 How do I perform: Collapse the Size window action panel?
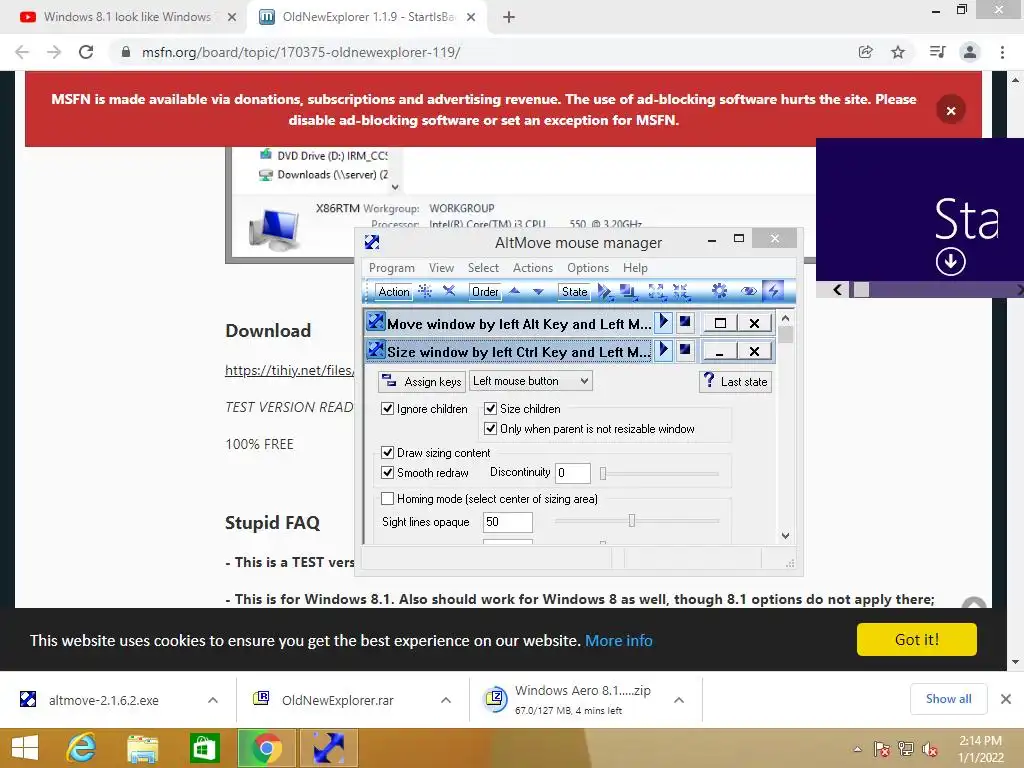point(720,352)
